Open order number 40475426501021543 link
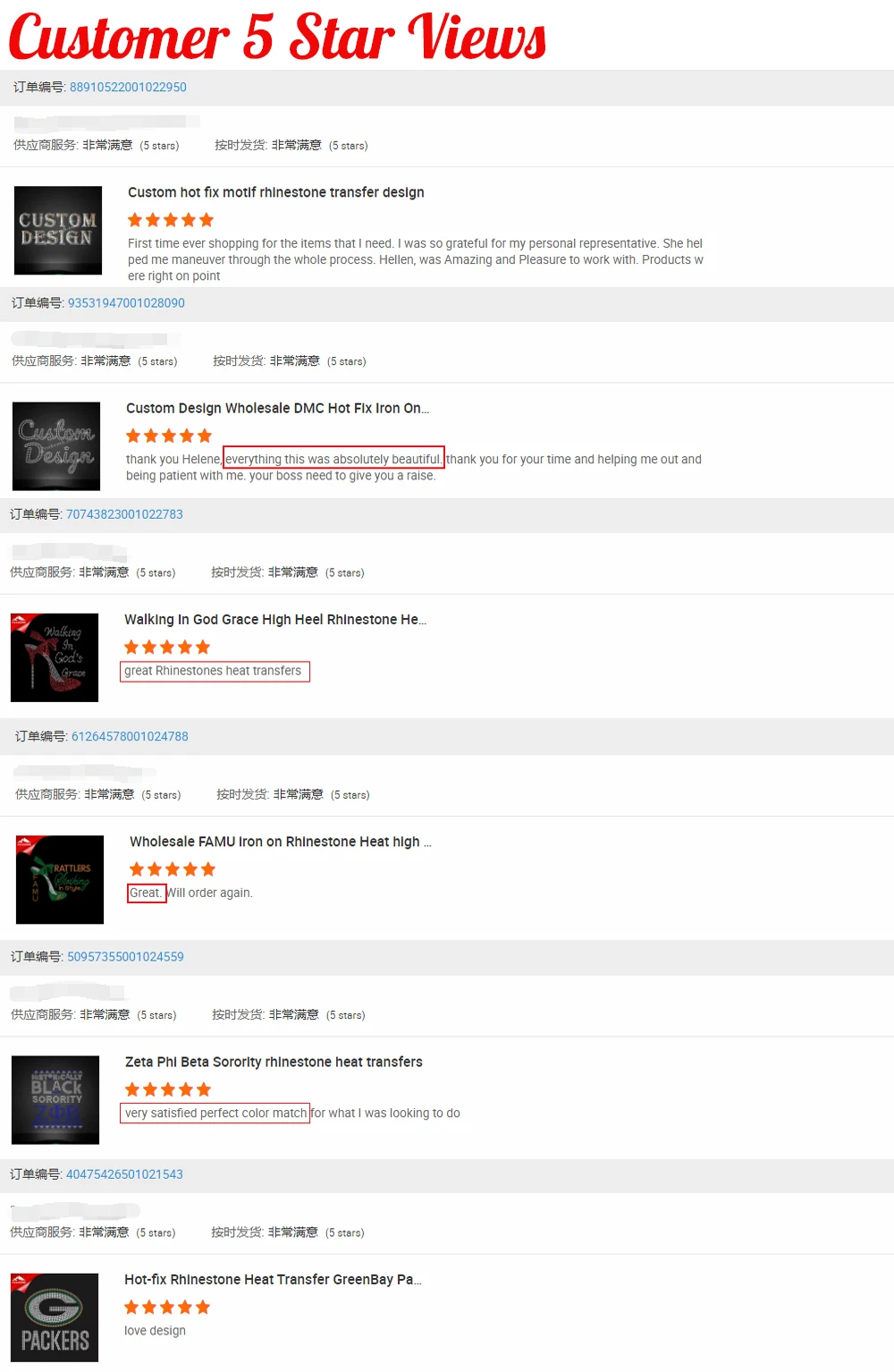Image resolution: width=894 pixels, height=1372 pixels. point(124,1174)
